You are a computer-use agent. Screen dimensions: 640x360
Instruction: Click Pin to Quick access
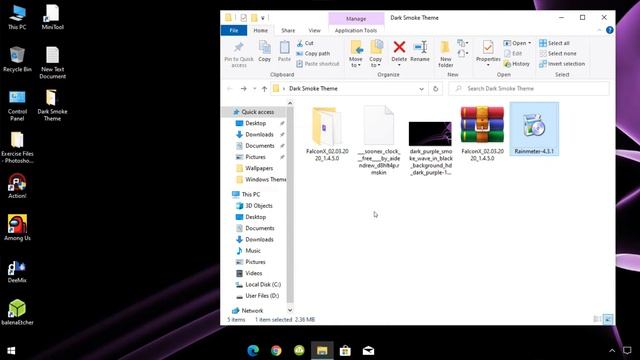point(239,54)
